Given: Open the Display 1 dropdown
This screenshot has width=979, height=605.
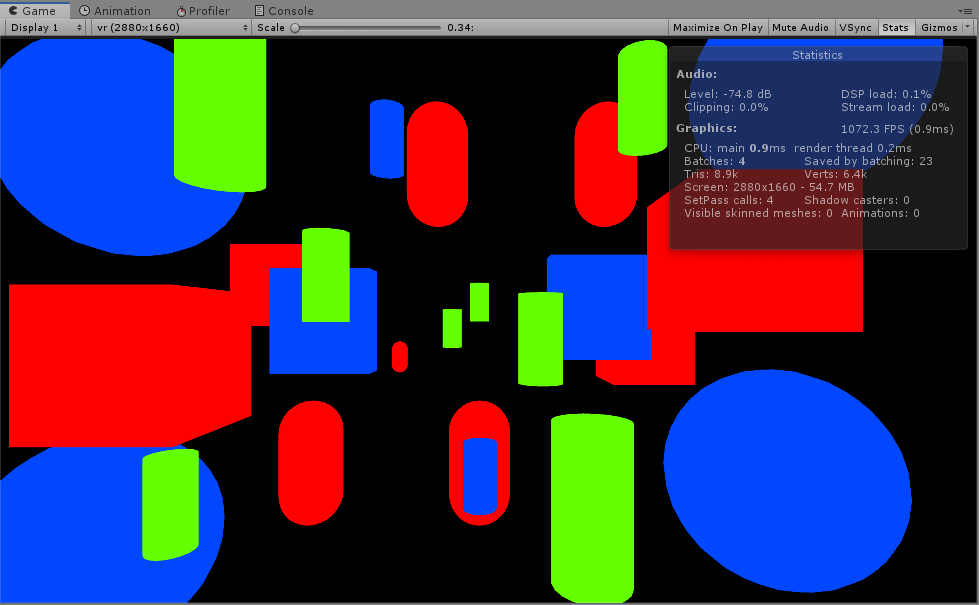Looking at the screenshot, I should [46, 27].
